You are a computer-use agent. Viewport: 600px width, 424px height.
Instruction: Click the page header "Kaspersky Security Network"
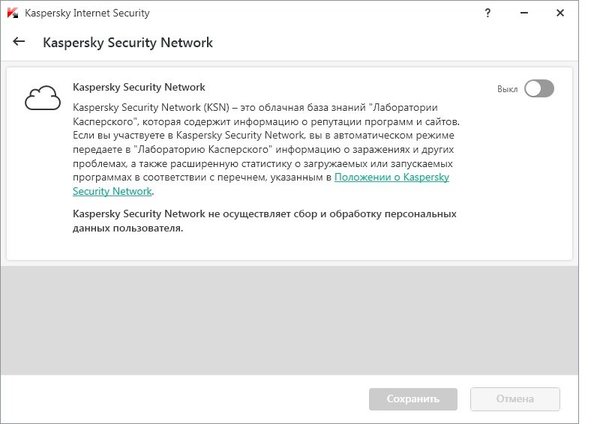(x=127, y=43)
